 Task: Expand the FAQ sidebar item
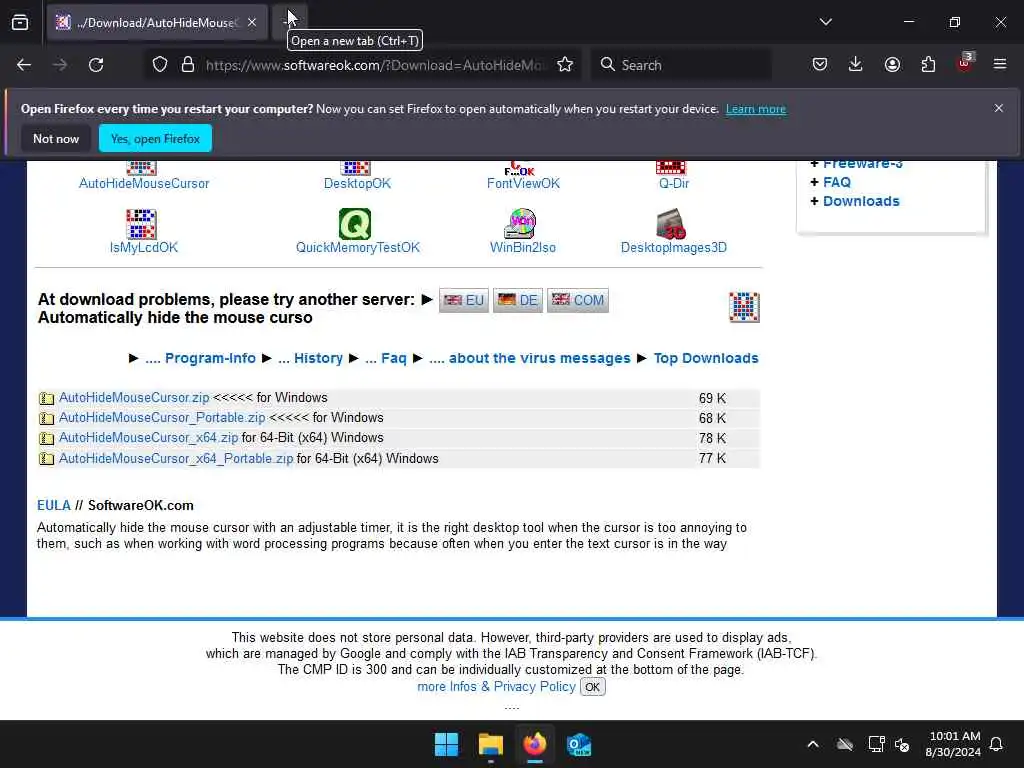tap(837, 182)
